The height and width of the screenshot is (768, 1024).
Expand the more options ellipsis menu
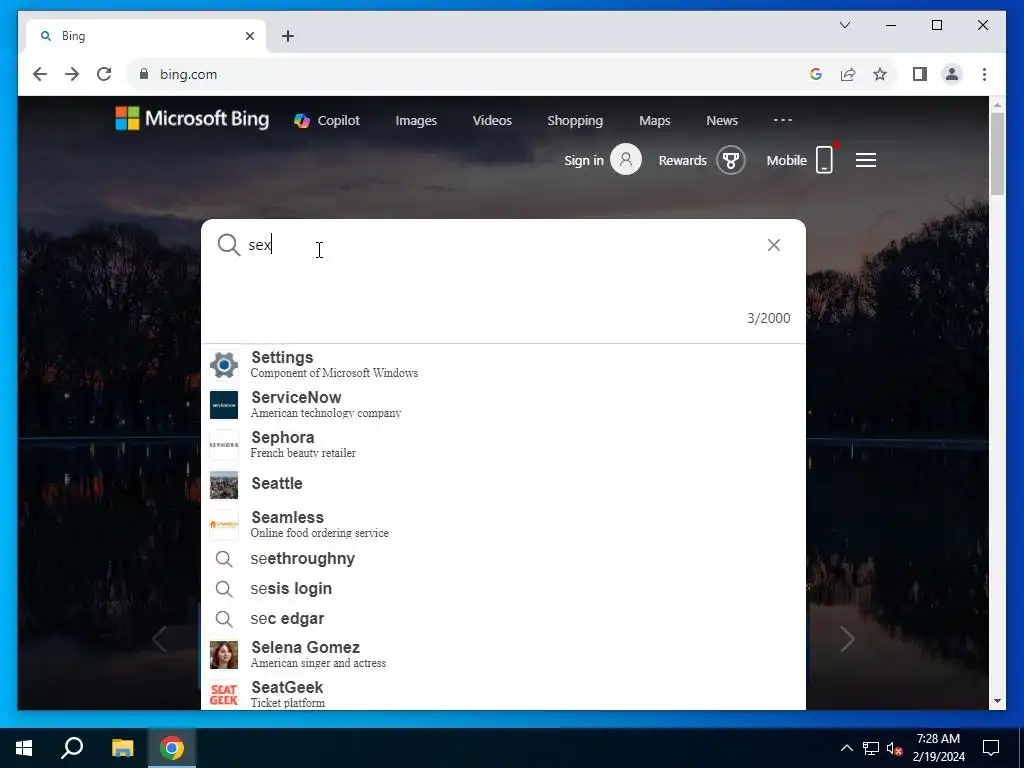coord(782,120)
